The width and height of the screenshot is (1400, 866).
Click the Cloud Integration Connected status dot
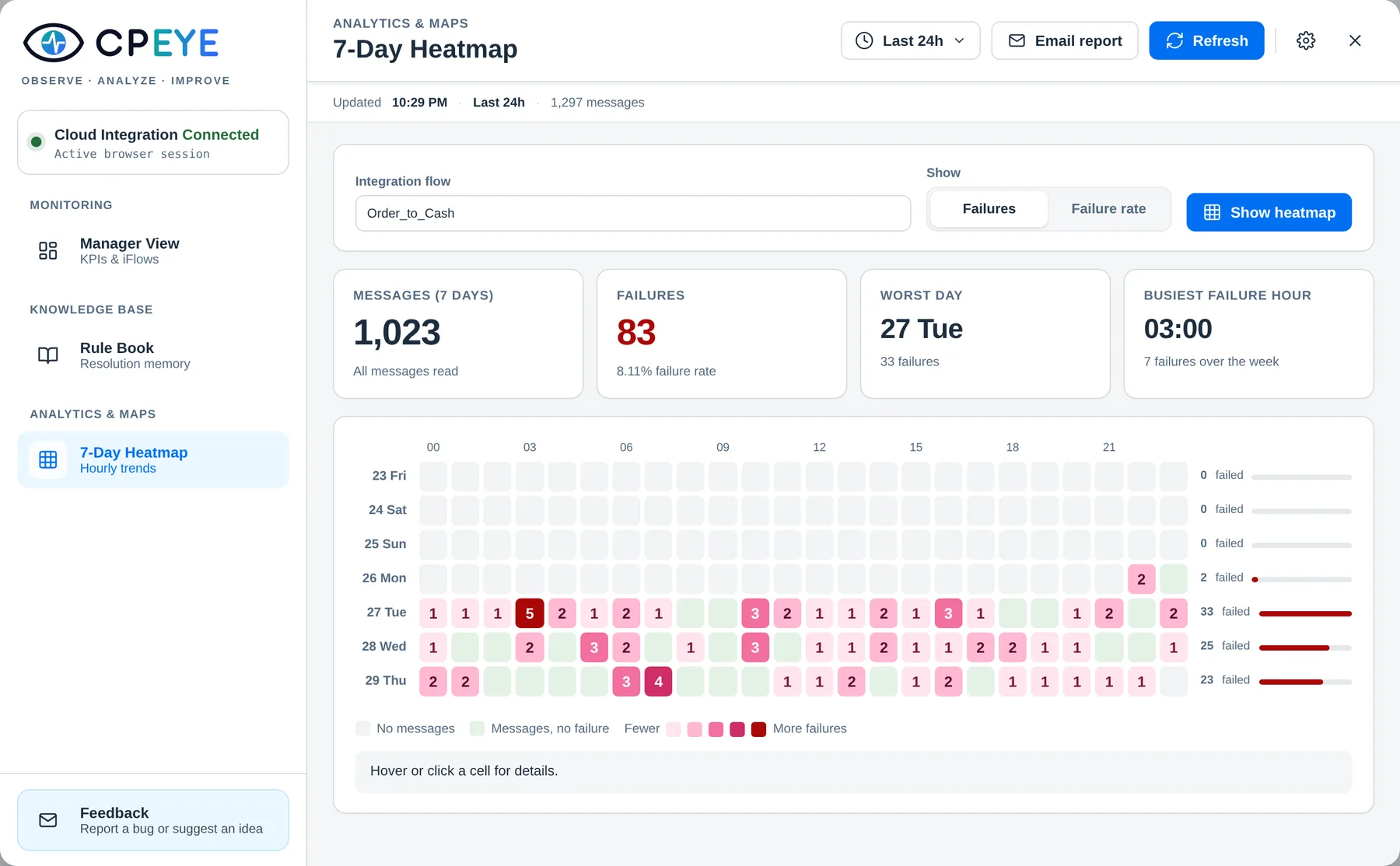36,141
